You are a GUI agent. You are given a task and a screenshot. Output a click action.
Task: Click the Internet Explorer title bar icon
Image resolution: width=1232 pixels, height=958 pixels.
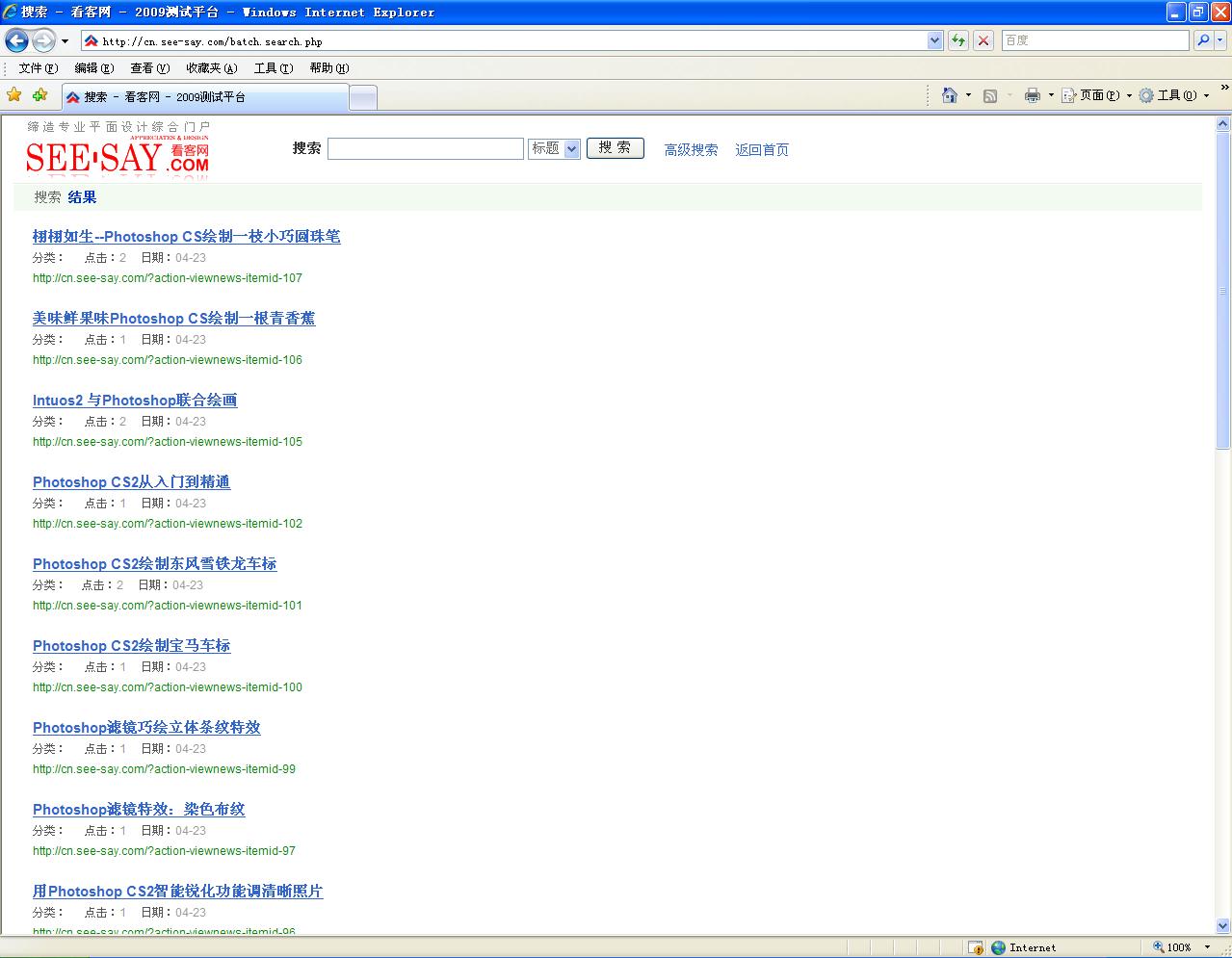(11, 12)
